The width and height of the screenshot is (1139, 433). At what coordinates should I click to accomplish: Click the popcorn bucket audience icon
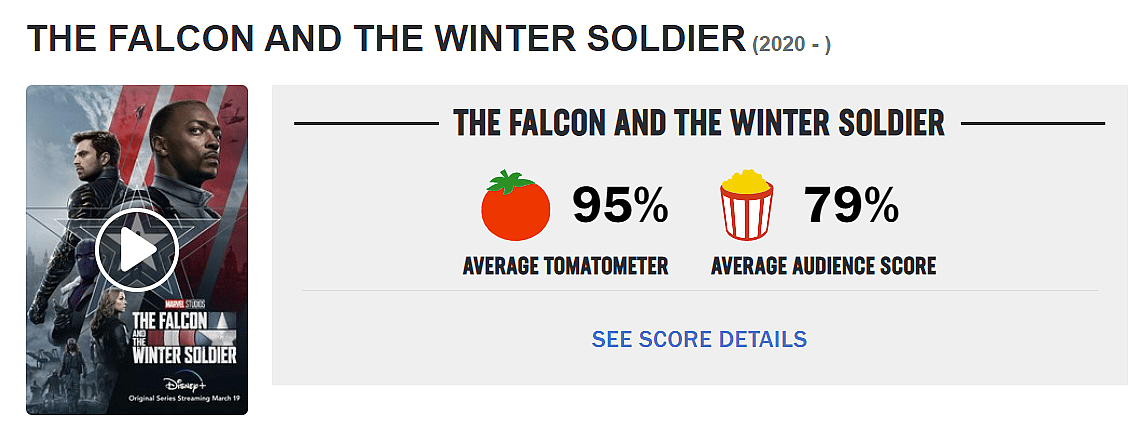pyautogui.click(x=746, y=206)
